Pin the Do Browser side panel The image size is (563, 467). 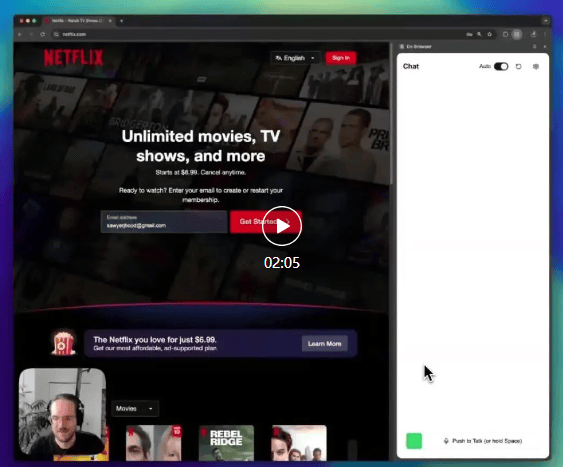coord(535,47)
